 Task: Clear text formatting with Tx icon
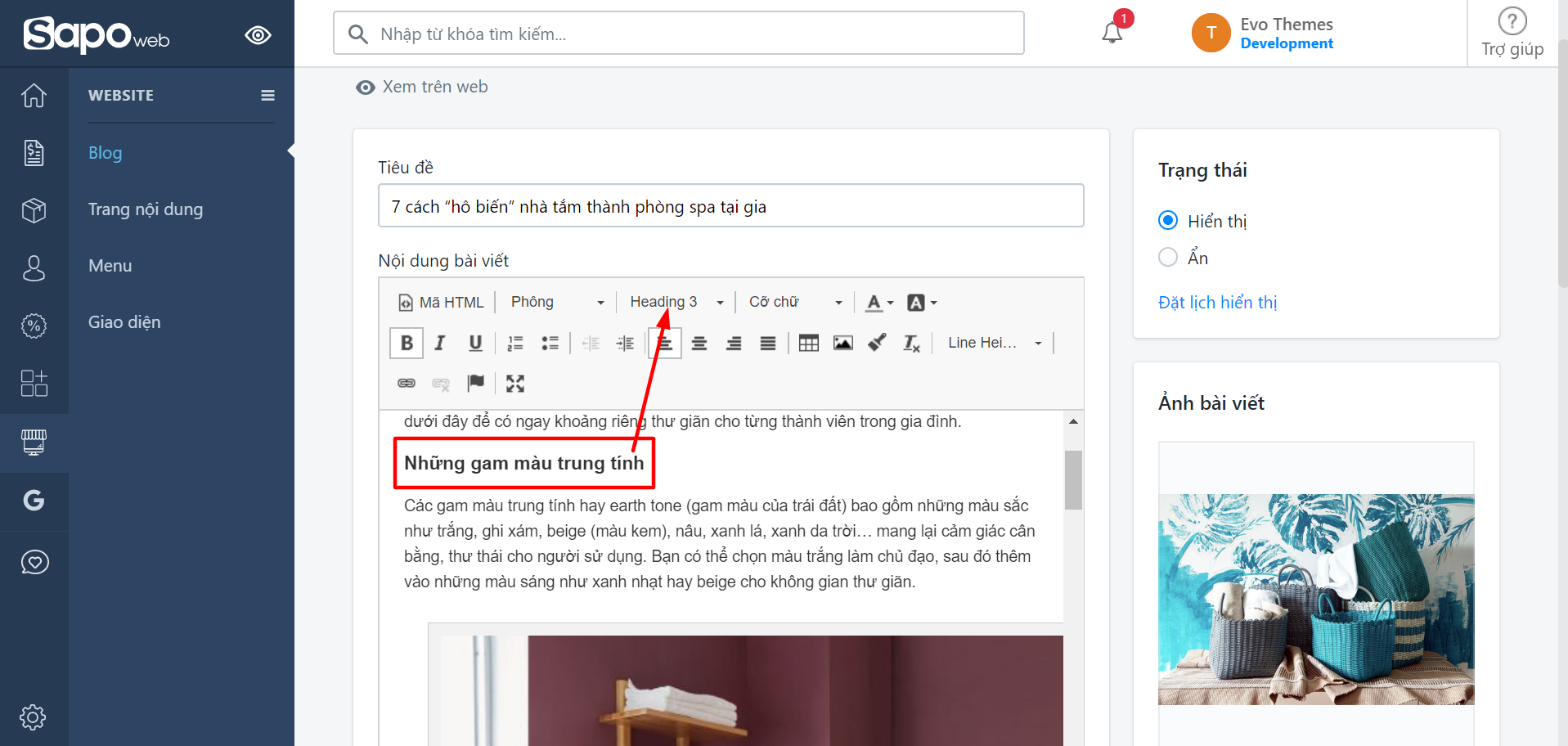tap(911, 343)
